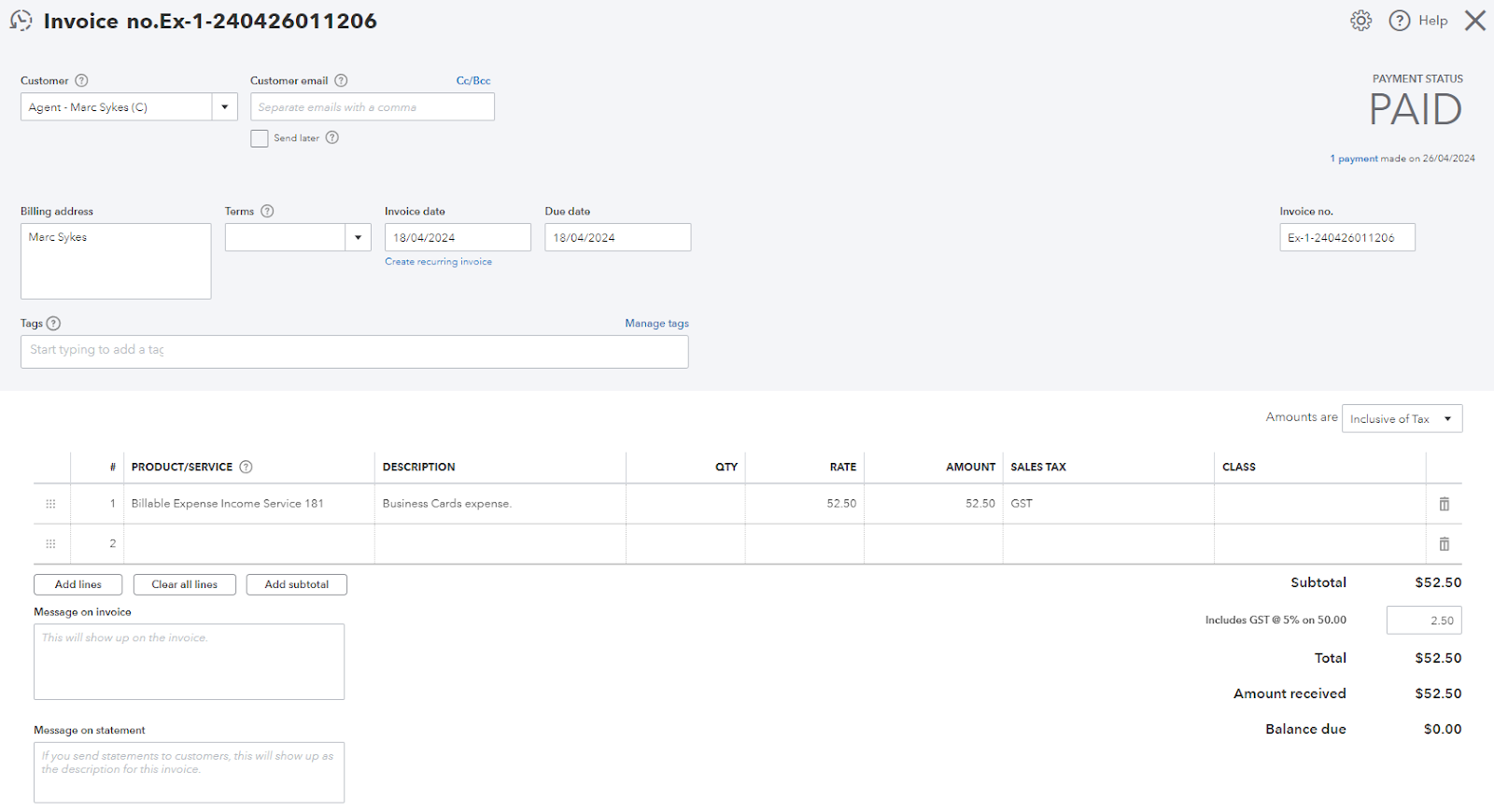Image resolution: width=1494 pixels, height=812 pixels.
Task: Click the Business Cards expense description cell
Action: (x=500, y=503)
